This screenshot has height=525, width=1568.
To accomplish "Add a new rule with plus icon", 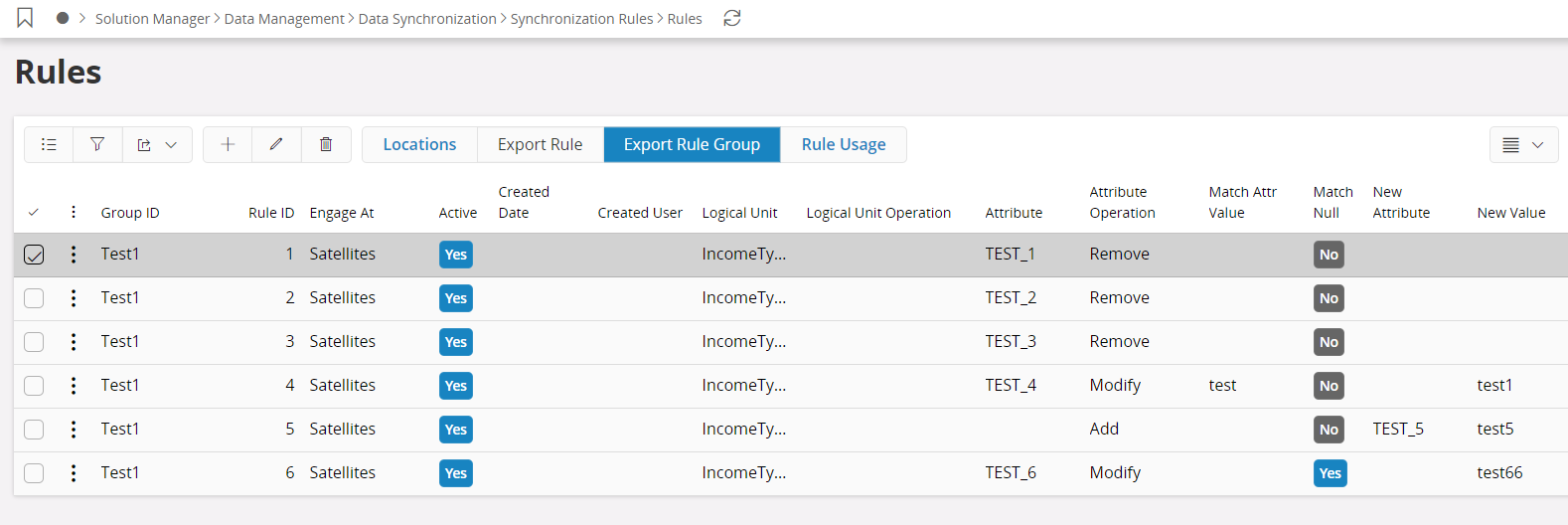I will pyautogui.click(x=228, y=144).
